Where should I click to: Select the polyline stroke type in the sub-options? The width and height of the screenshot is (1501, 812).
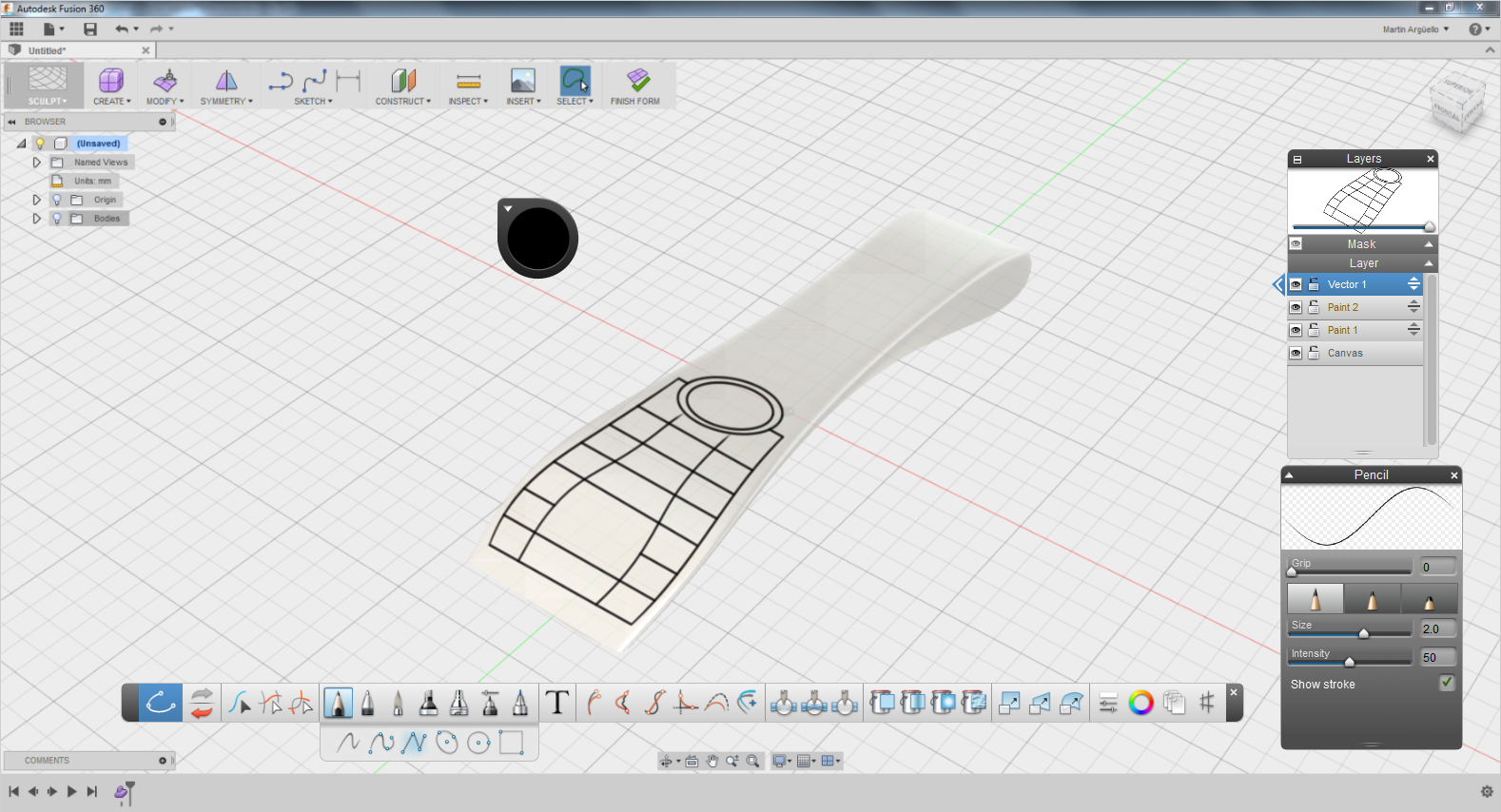(x=414, y=743)
